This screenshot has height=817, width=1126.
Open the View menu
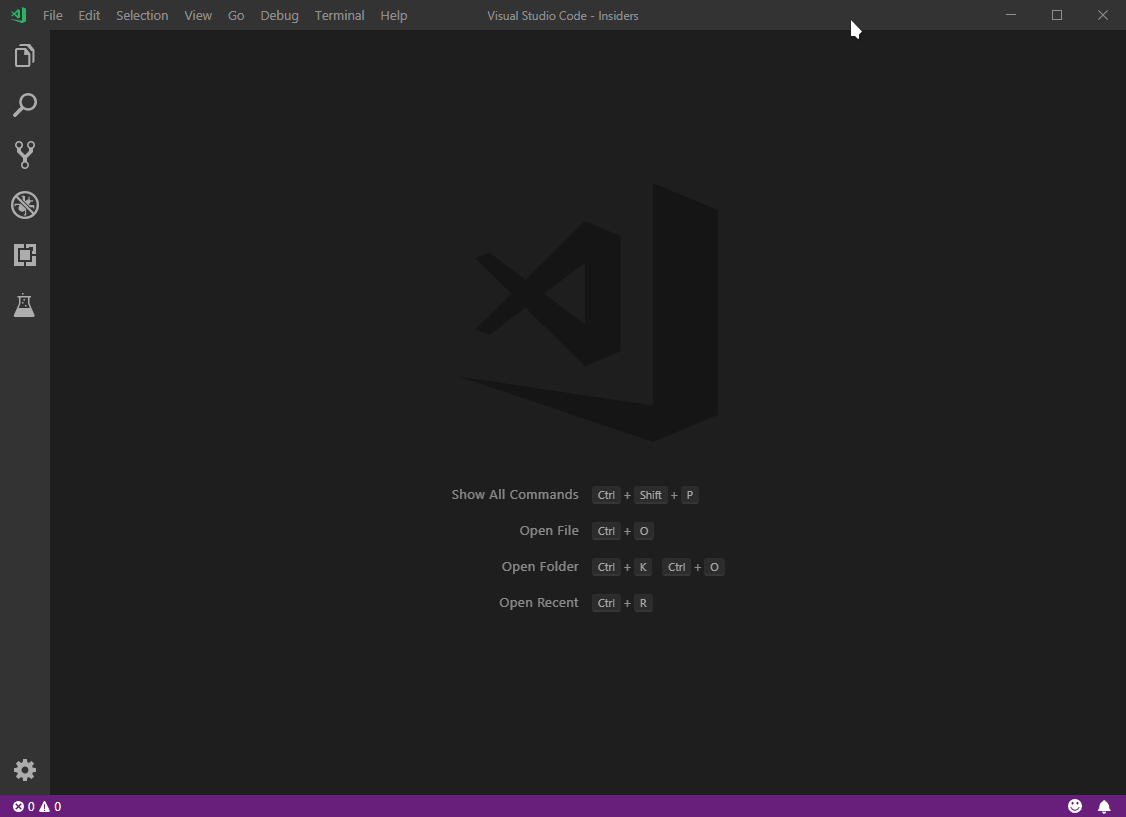point(198,15)
